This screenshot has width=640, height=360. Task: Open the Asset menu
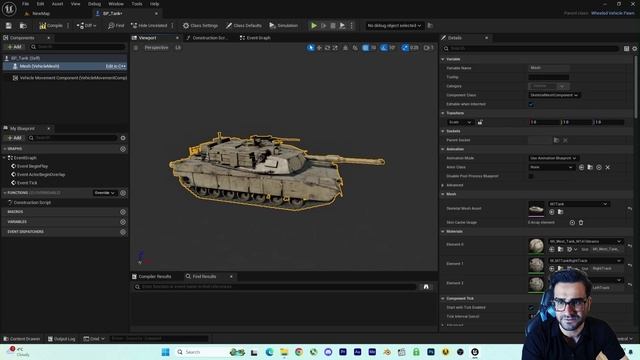[x=58, y=4]
